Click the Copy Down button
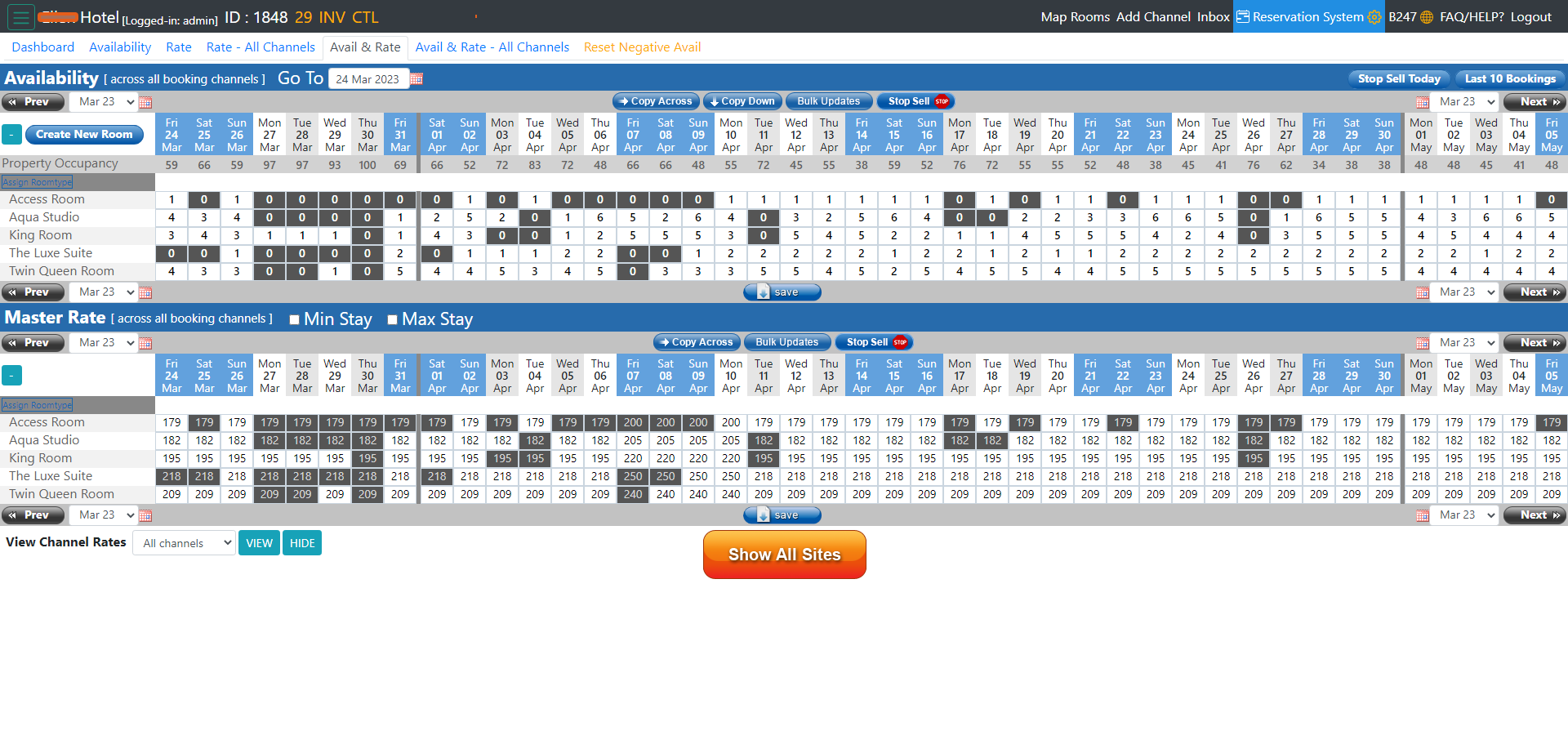 coord(742,101)
